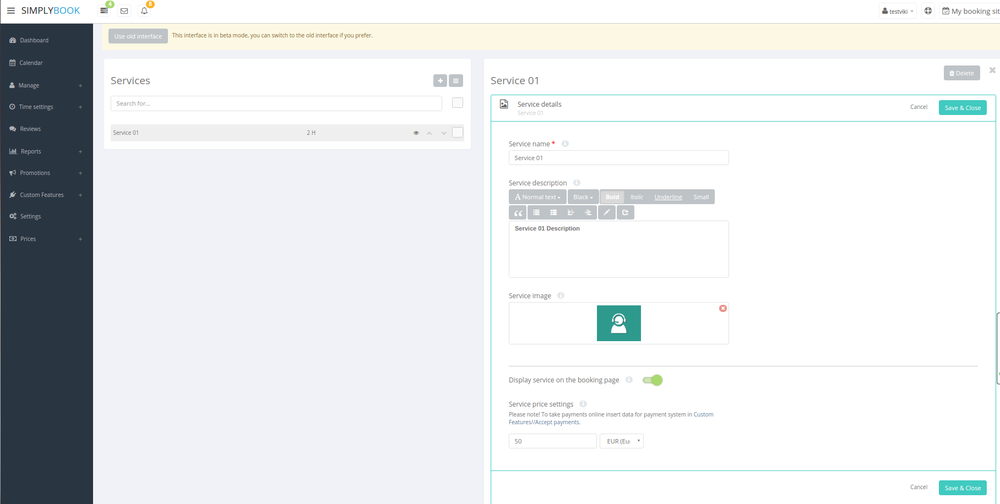Toggle Service 01 visibility eye icon
The height and width of the screenshot is (504, 1000).
pos(416,133)
